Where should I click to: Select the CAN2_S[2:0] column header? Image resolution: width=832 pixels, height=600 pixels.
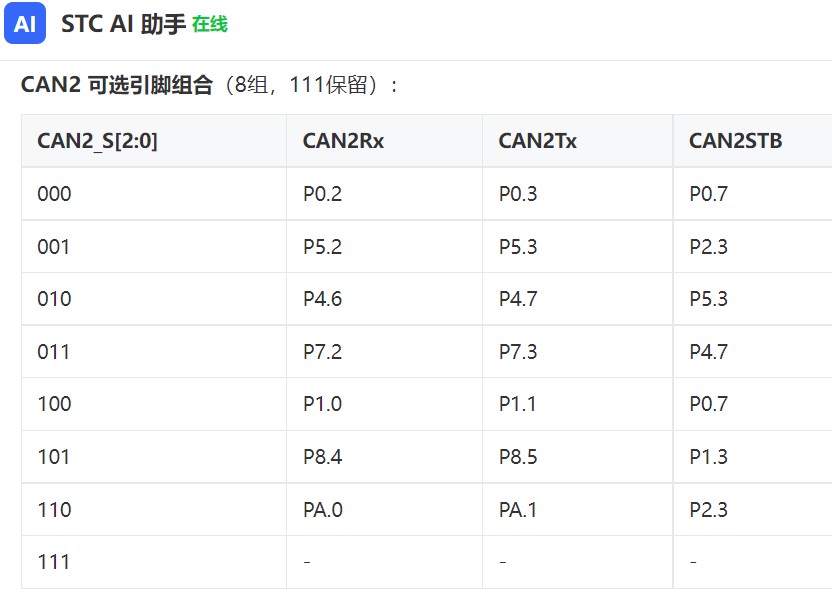point(98,141)
